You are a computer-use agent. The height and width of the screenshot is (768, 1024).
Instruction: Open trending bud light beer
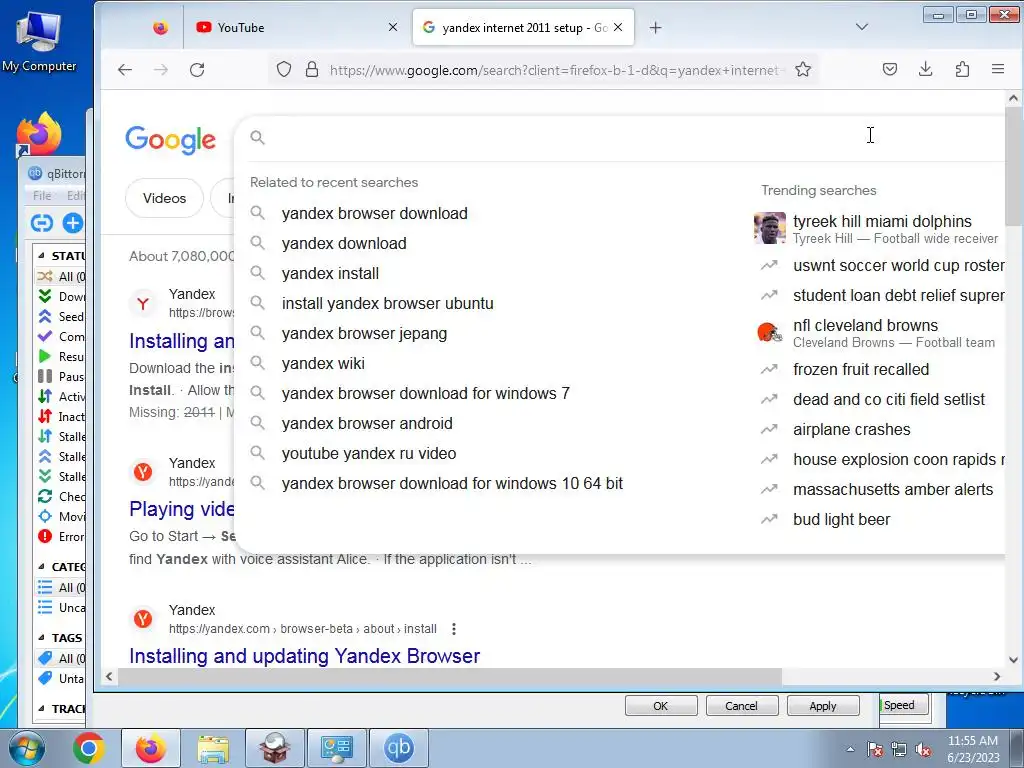point(841,520)
